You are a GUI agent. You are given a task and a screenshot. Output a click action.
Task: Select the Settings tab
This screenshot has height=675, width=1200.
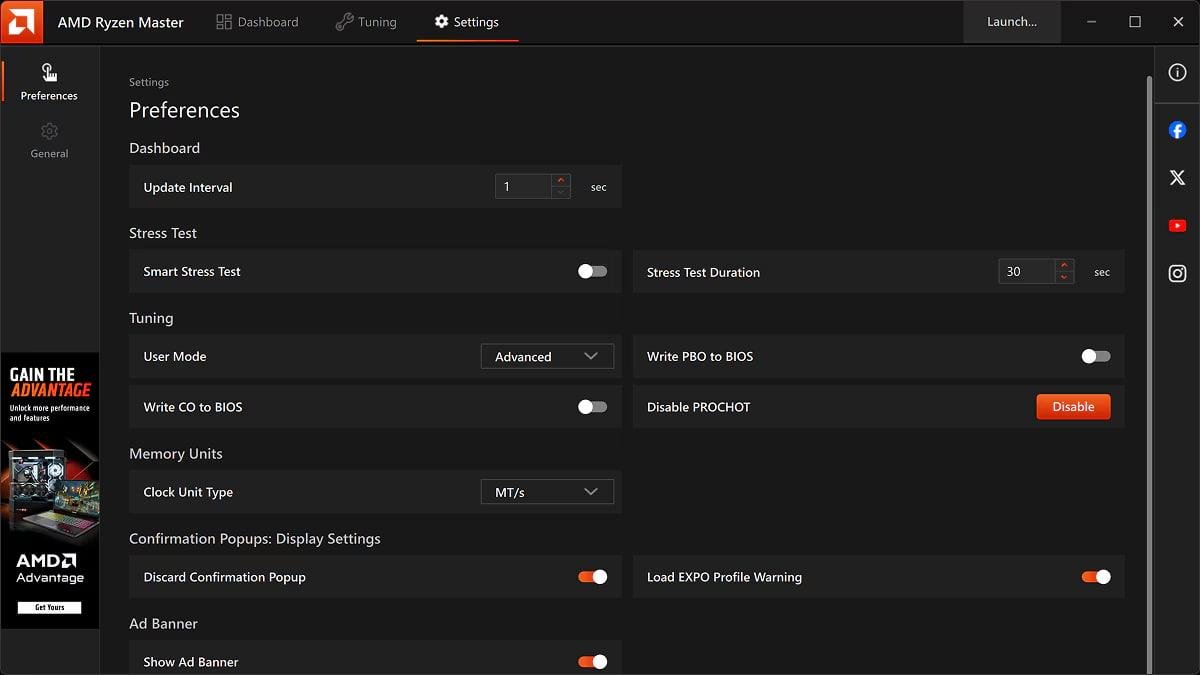pos(467,22)
